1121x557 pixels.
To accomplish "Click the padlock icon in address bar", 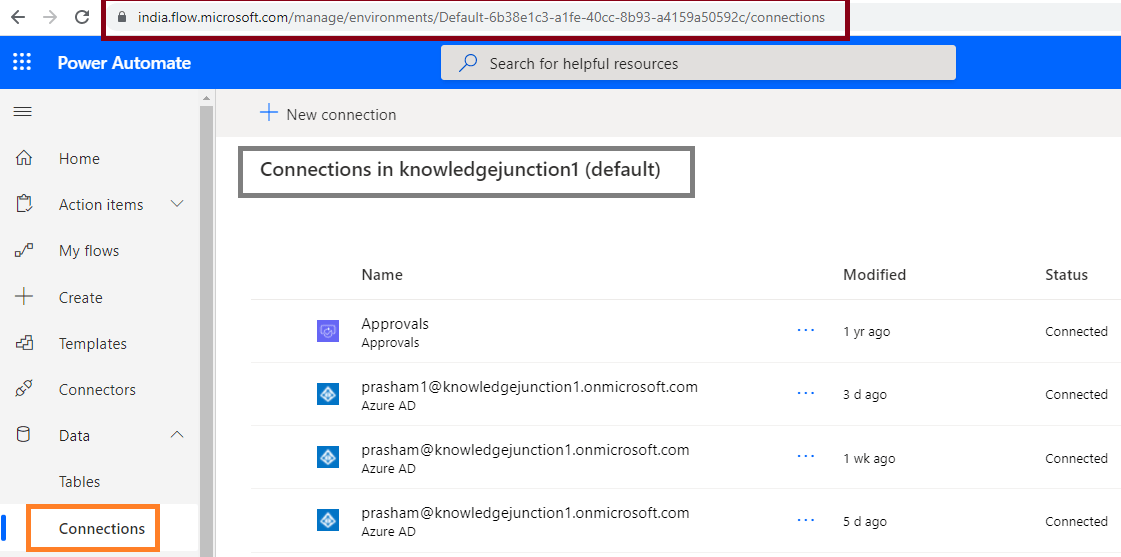I will [x=121, y=16].
